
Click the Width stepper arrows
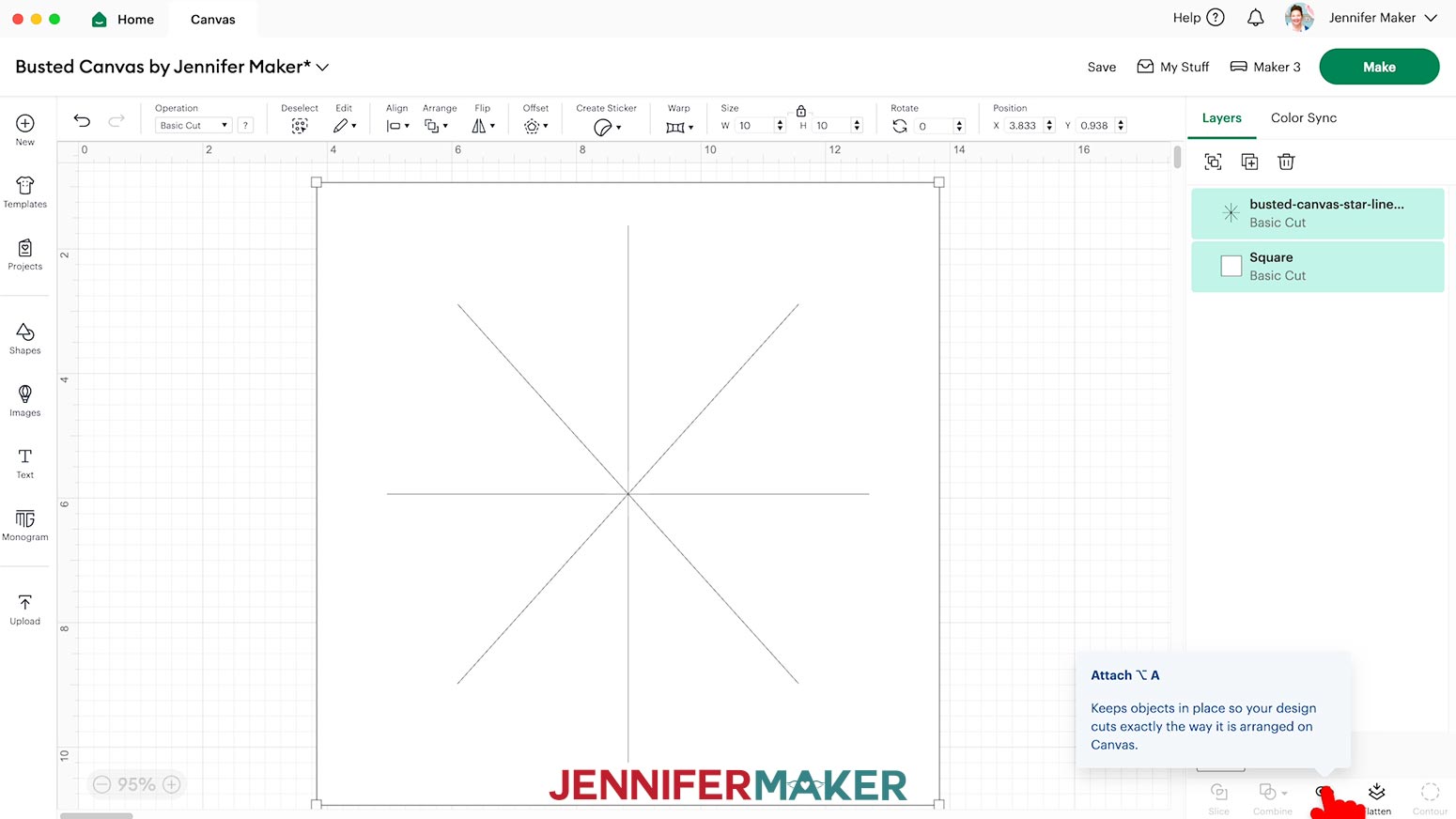(x=780, y=126)
